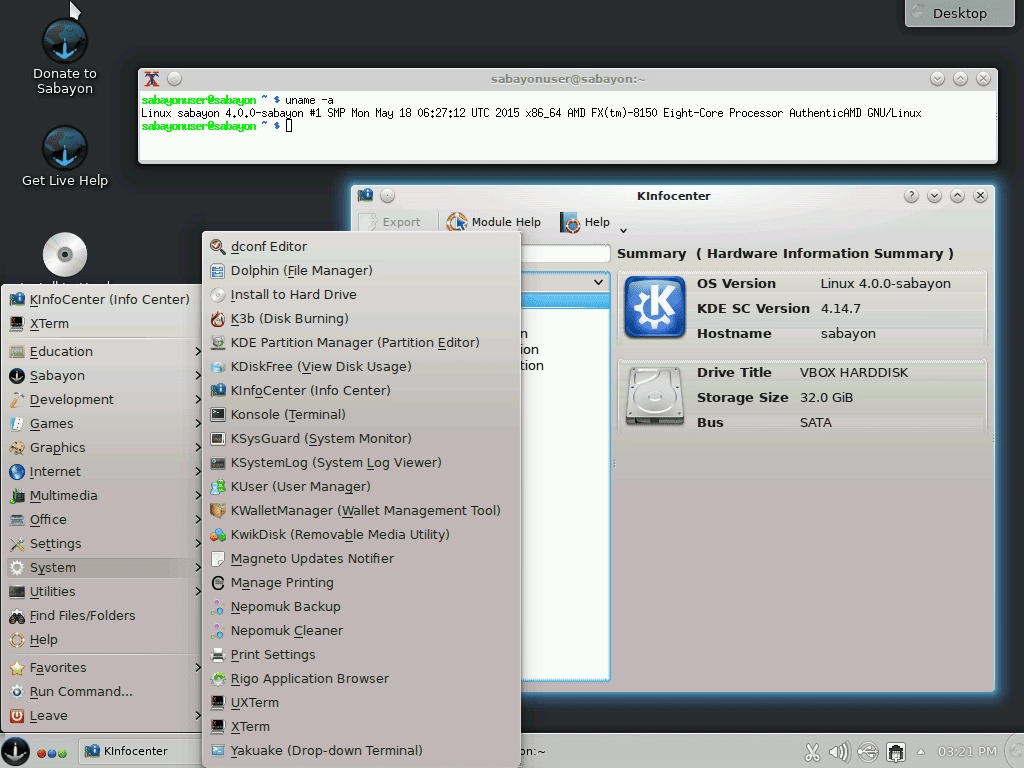The width and height of the screenshot is (1024, 768).
Task: Expand the Development submenu
Action: (104, 400)
